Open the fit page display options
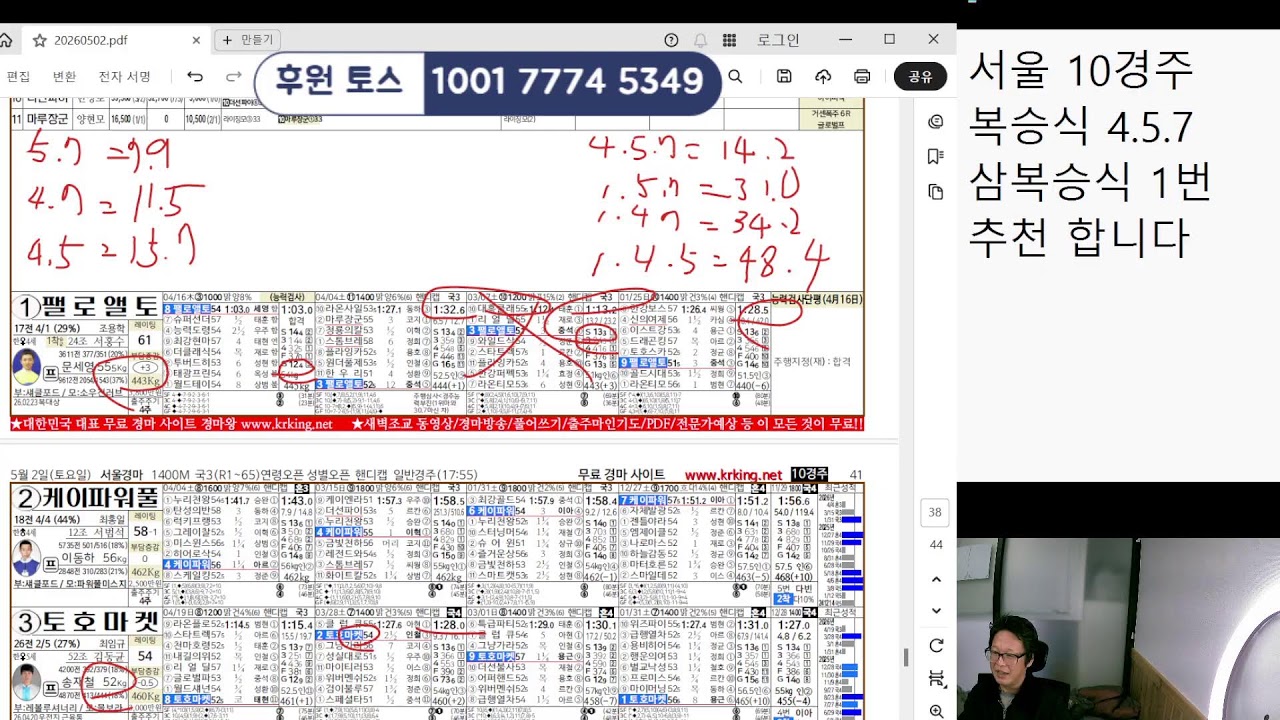 [936, 679]
